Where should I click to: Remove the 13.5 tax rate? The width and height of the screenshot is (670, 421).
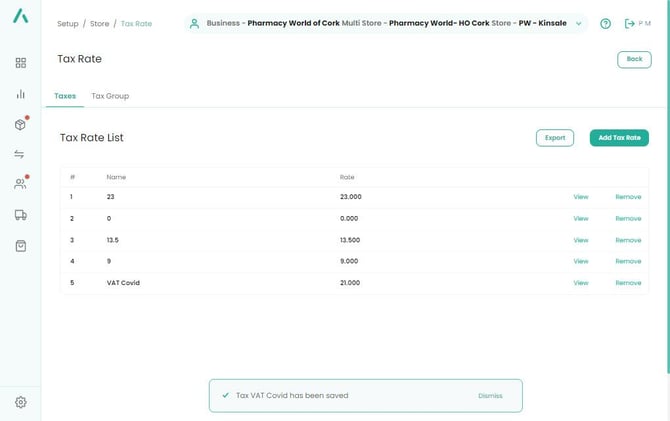(x=628, y=240)
